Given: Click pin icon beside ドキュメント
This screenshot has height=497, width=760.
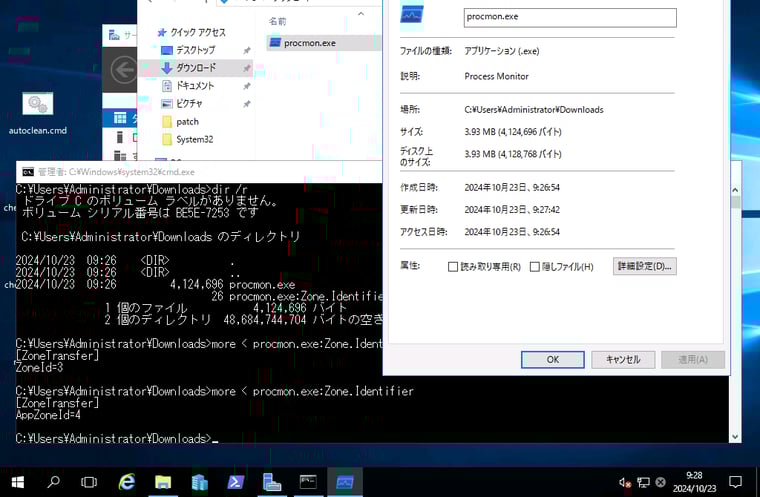Looking at the screenshot, I should coord(247,86).
